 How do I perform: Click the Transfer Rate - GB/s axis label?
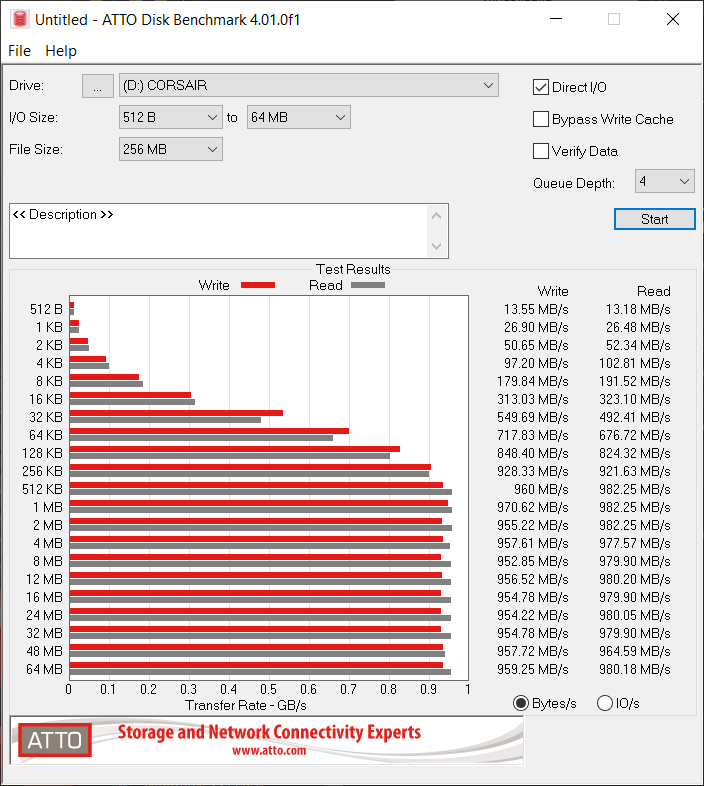click(246, 705)
